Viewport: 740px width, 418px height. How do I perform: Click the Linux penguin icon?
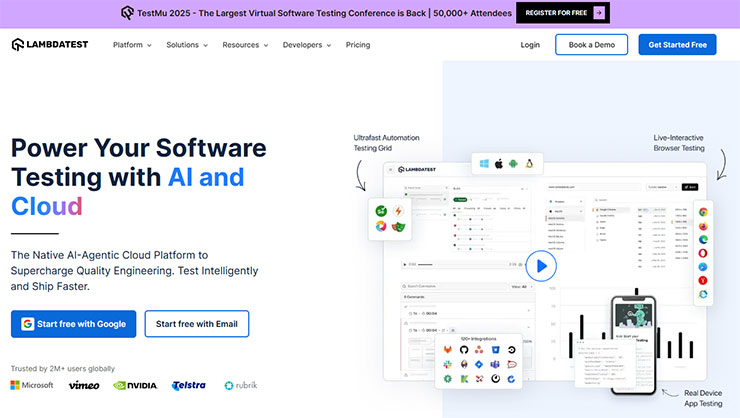(x=529, y=164)
